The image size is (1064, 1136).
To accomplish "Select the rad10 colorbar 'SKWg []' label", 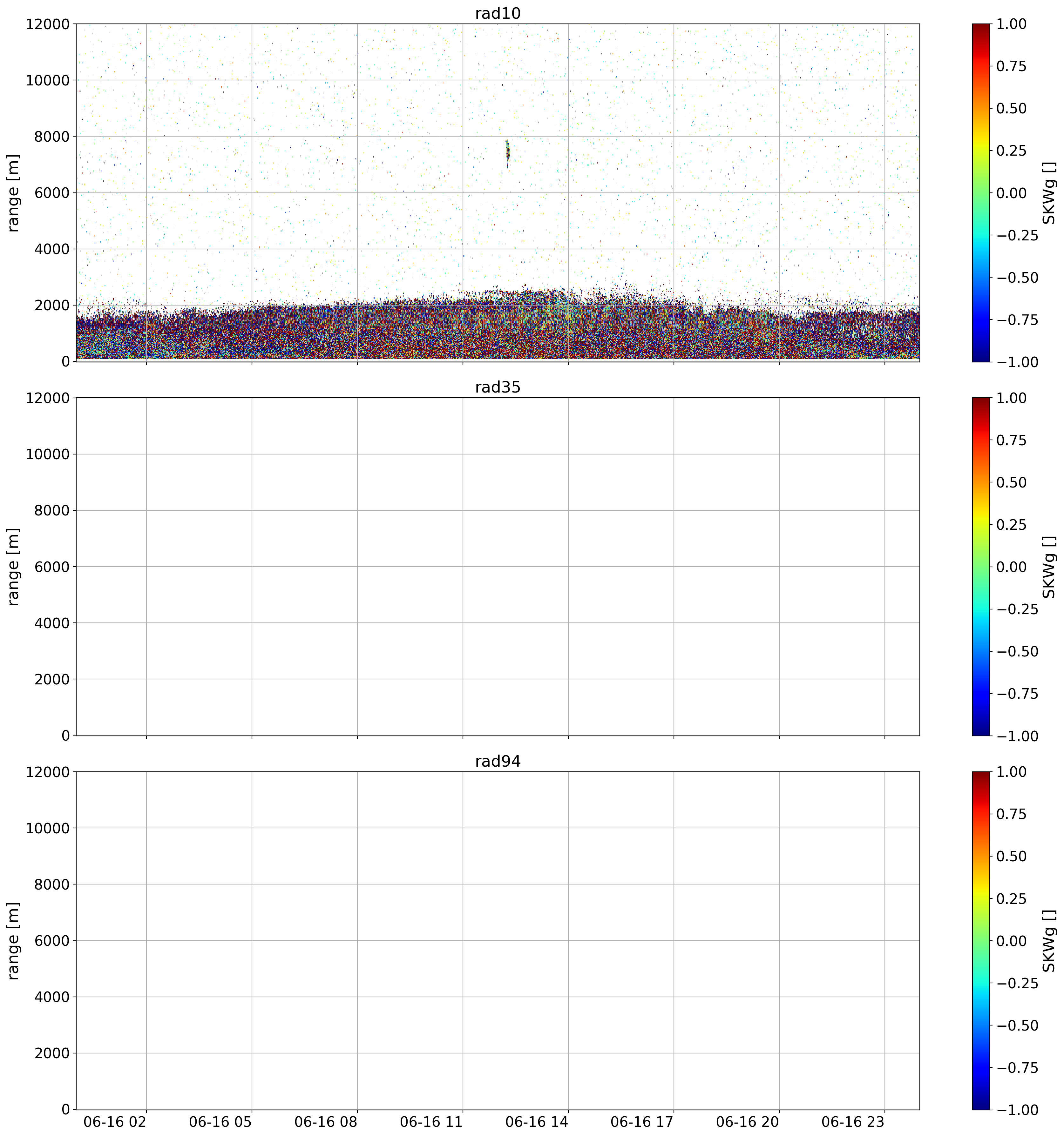I will point(1048,192).
